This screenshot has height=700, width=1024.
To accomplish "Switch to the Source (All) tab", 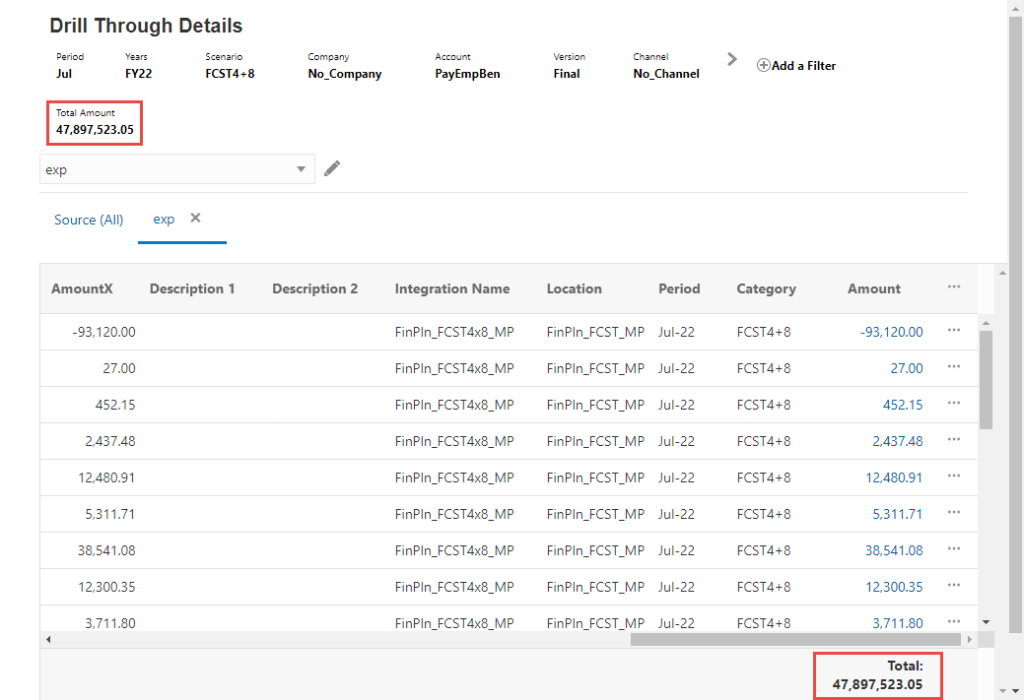I will coord(89,220).
